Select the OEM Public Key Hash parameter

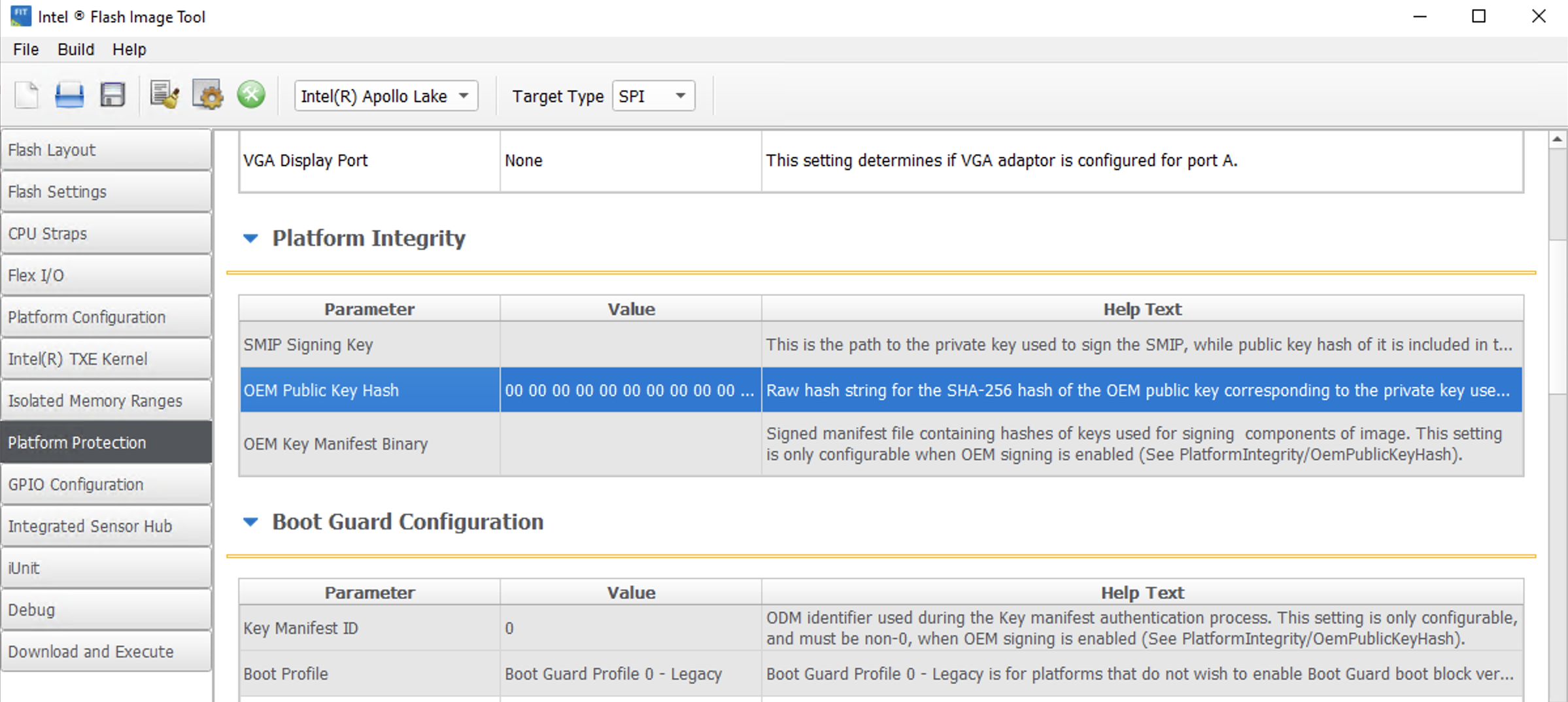click(x=370, y=390)
